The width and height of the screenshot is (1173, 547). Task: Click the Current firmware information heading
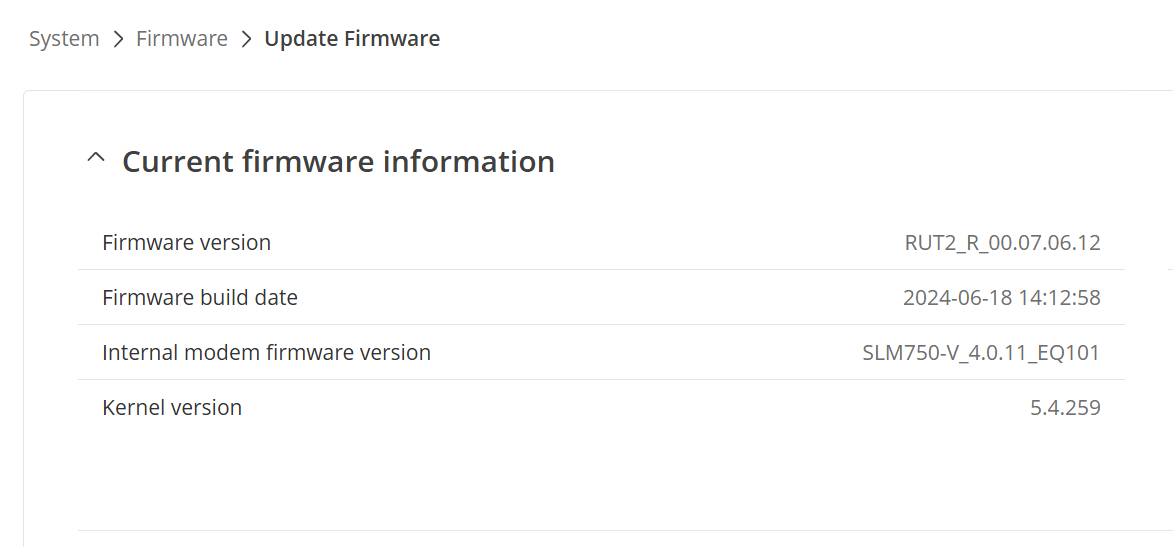tap(338, 161)
